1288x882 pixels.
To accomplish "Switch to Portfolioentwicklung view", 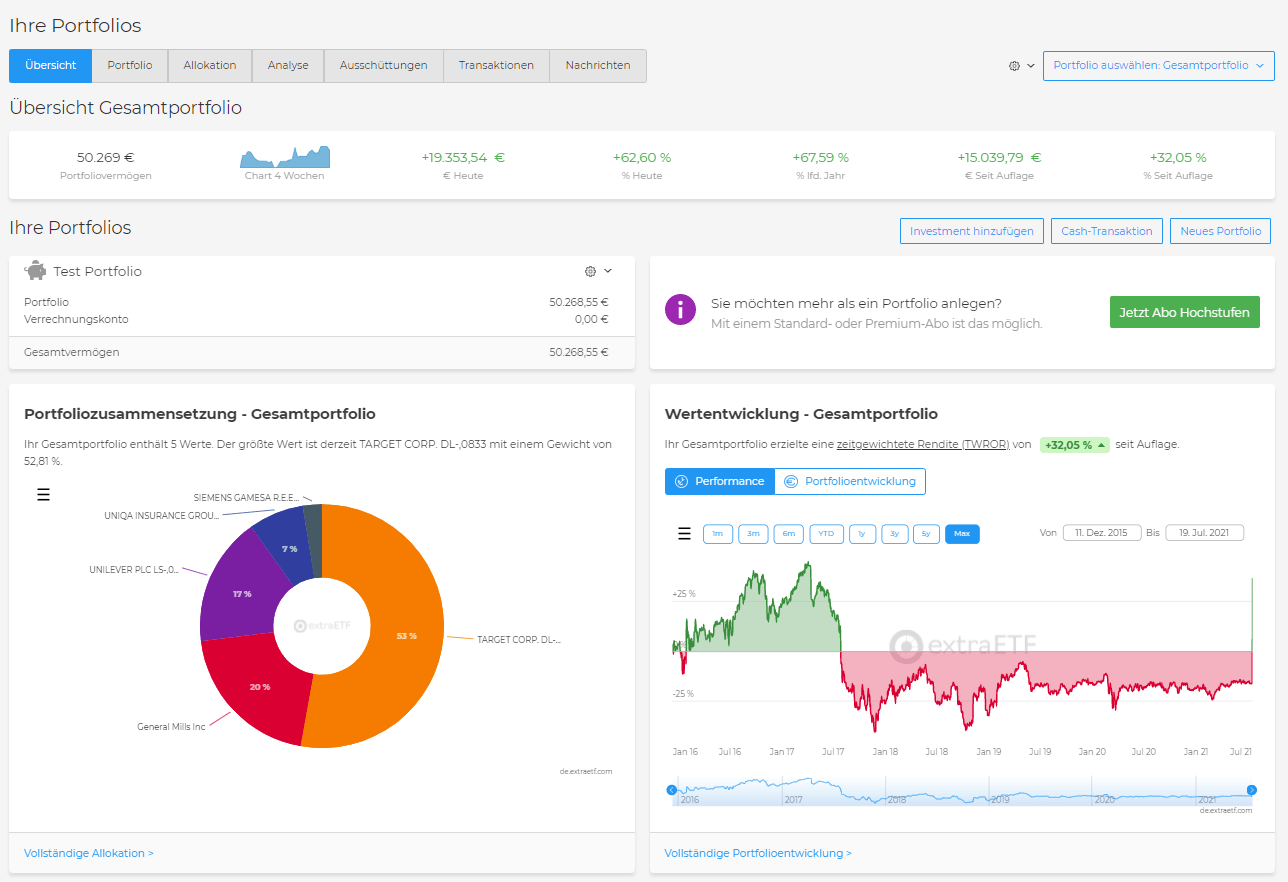I will coord(850,481).
